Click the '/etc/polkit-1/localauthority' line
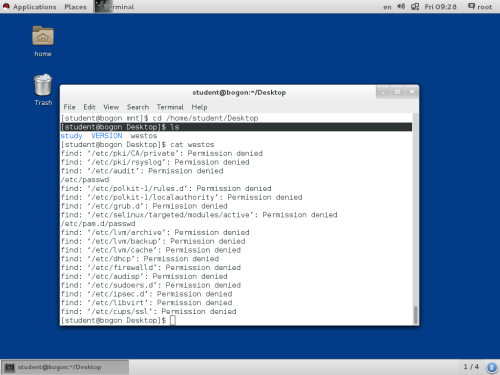Screen dimensions: 500x375 click(x=181, y=197)
